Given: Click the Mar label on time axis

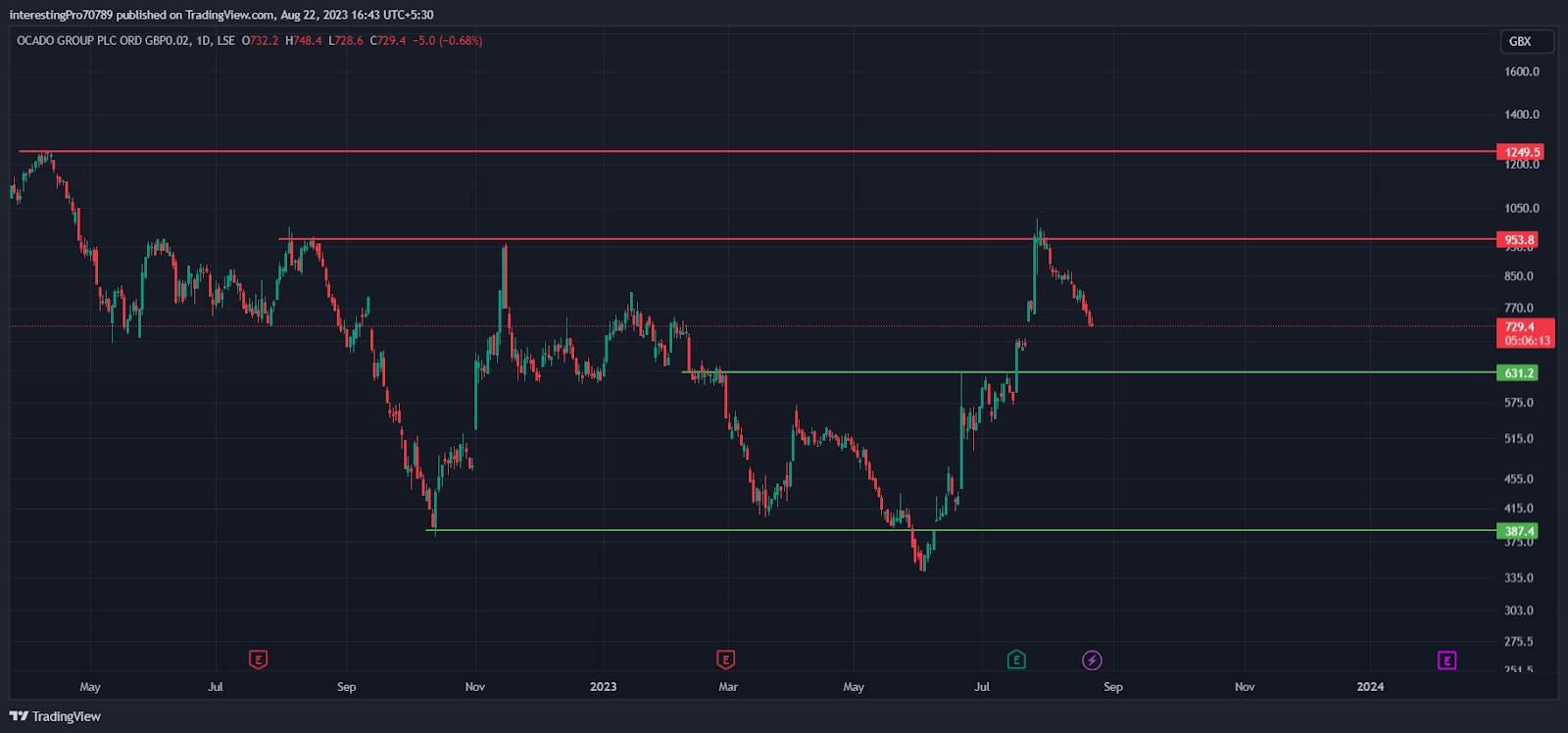Looking at the screenshot, I should point(728,687).
